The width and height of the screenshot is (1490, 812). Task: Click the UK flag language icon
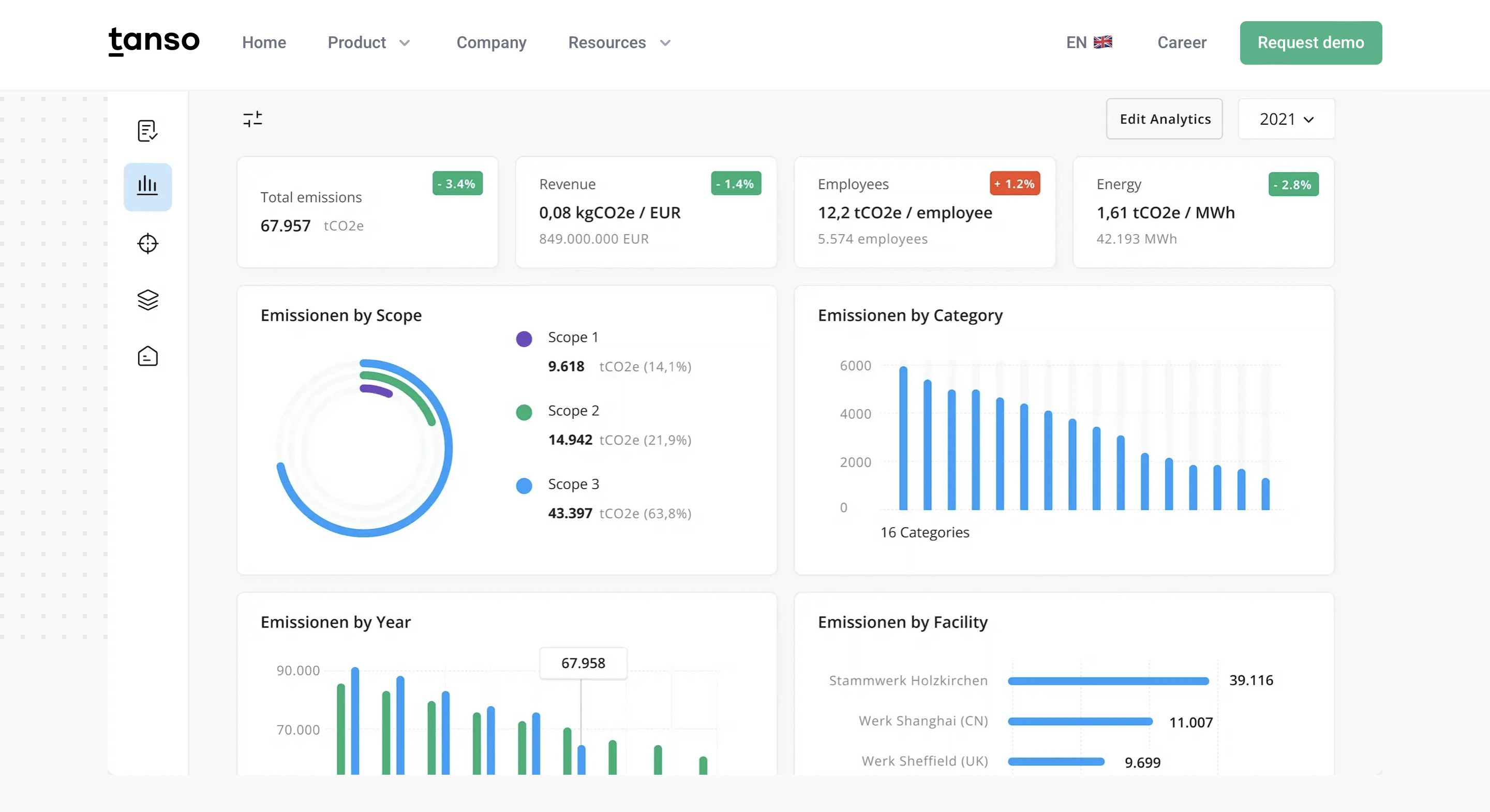tap(1102, 42)
